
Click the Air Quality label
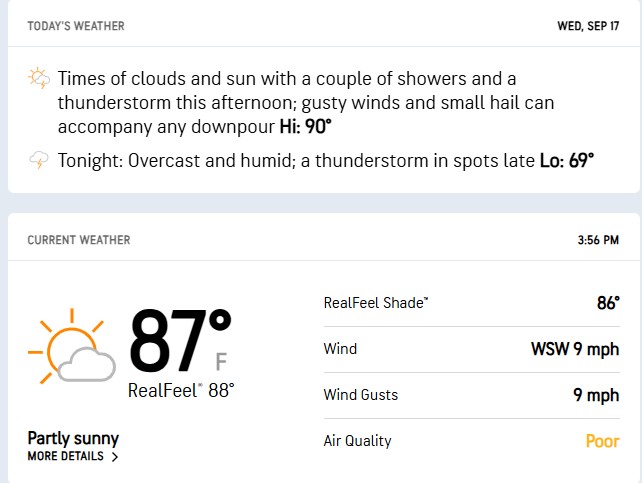click(x=358, y=441)
